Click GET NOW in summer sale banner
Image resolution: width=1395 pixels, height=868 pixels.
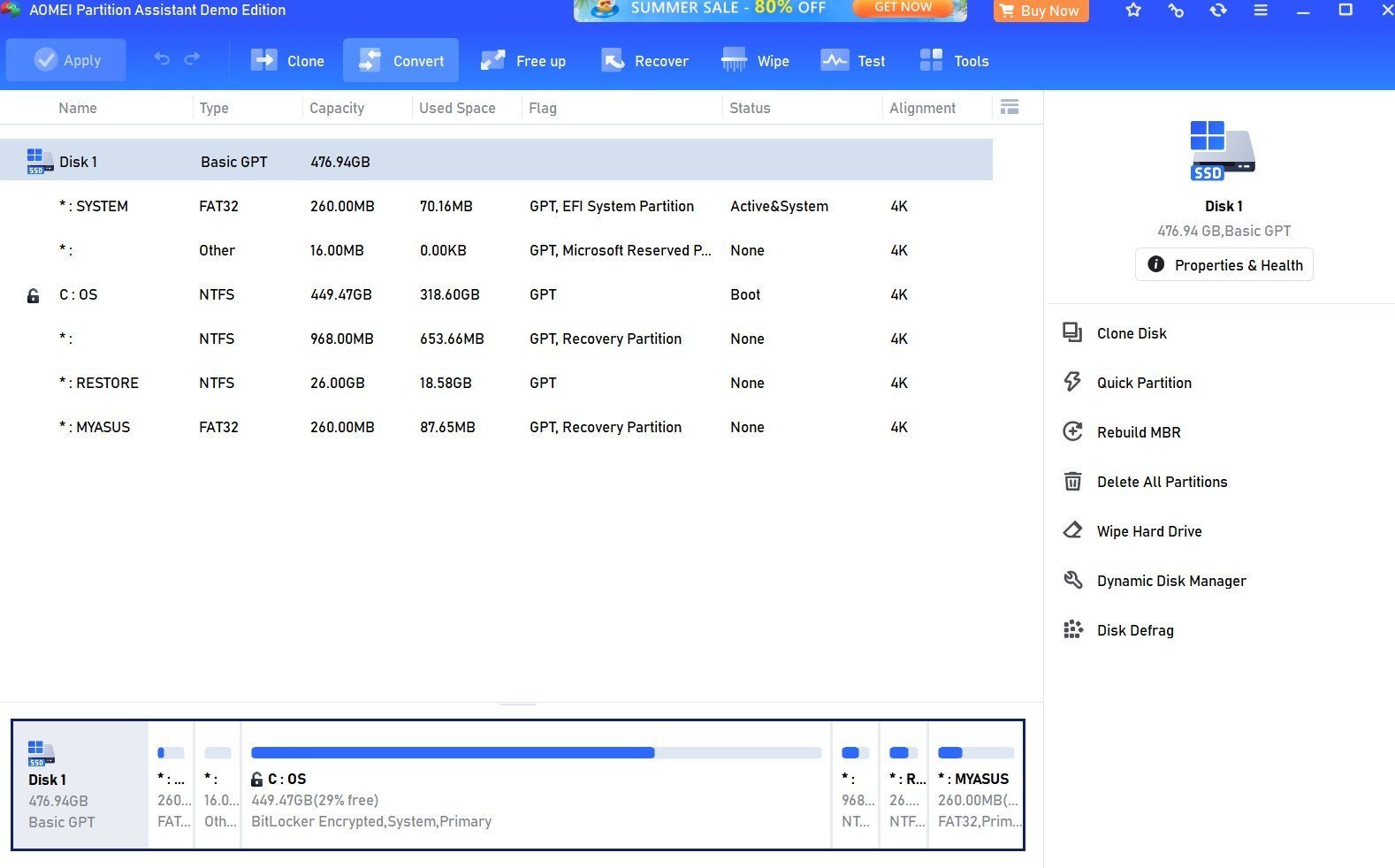click(903, 8)
